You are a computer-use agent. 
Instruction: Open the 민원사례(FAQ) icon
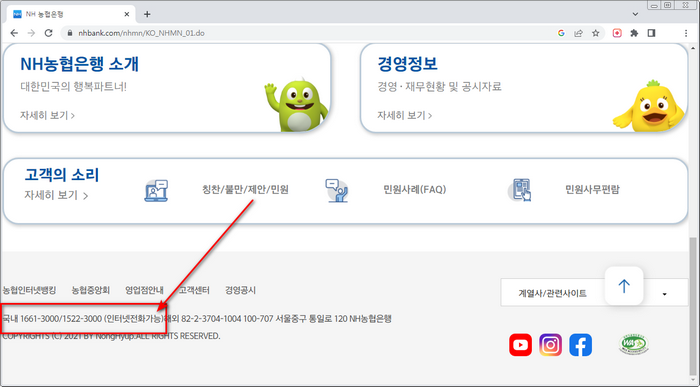336,191
